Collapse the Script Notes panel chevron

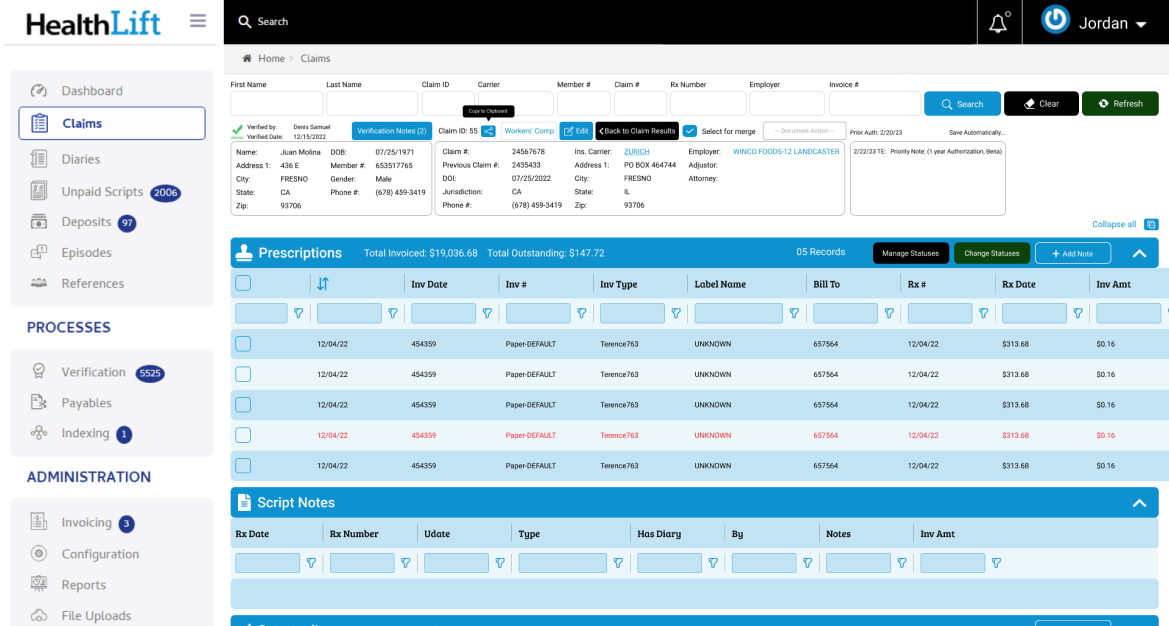click(x=1139, y=503)
